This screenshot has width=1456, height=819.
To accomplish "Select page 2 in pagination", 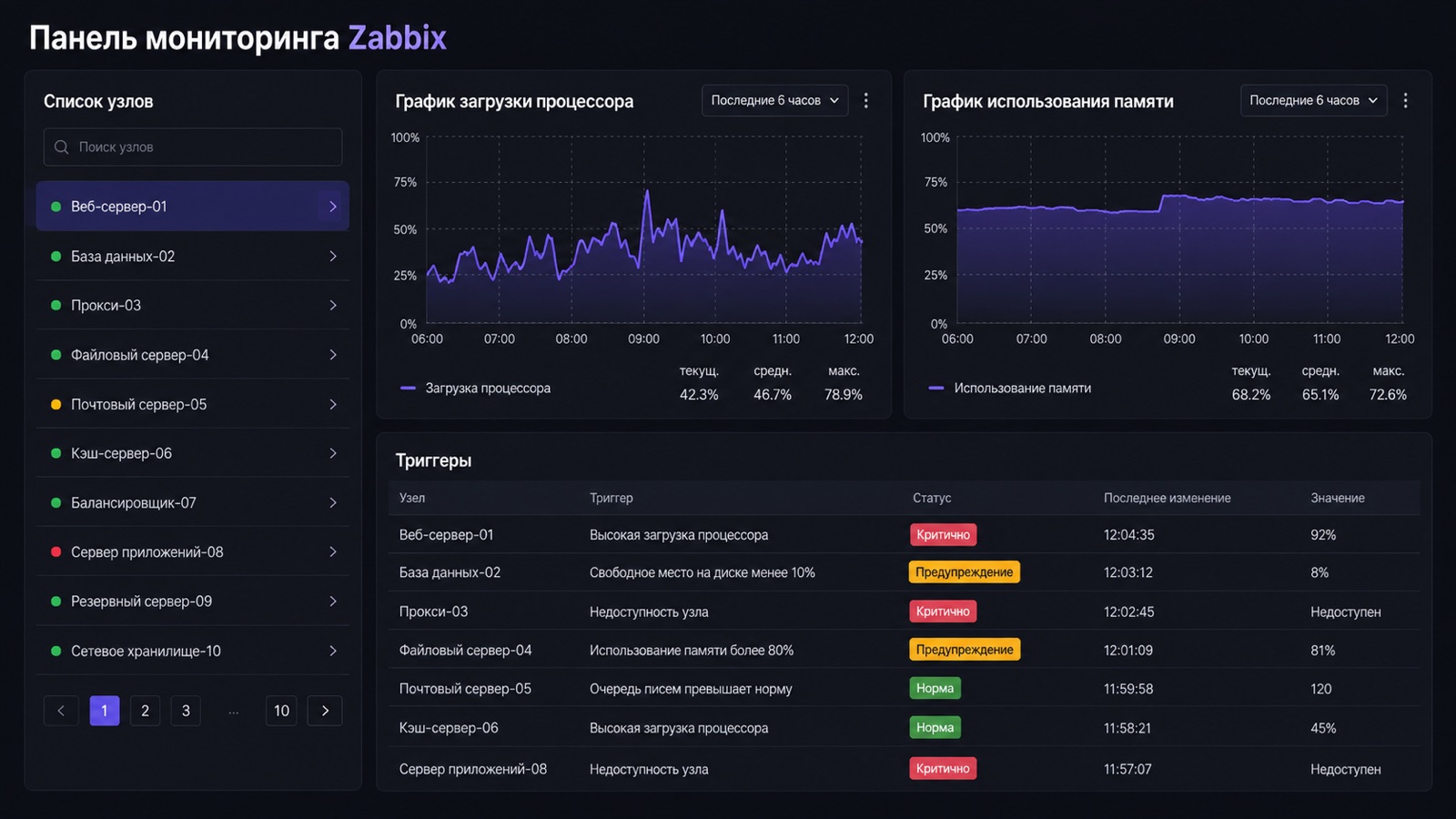I will point(145,711).
